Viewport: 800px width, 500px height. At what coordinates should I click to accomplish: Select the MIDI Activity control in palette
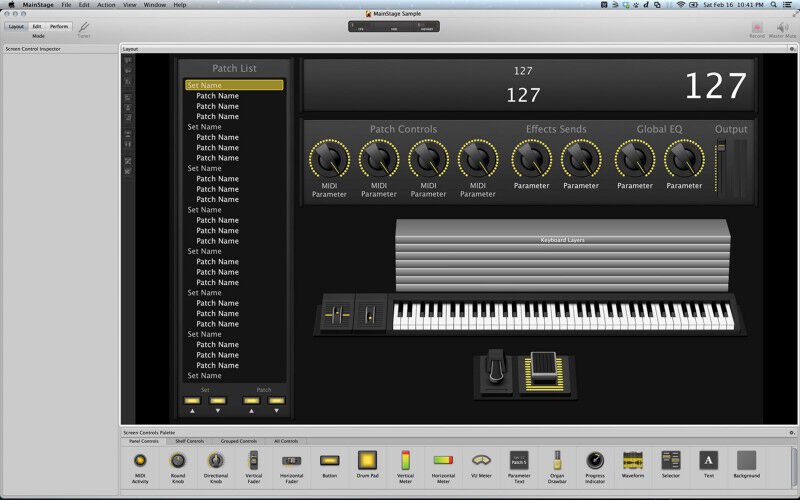[x=140, y=466]
